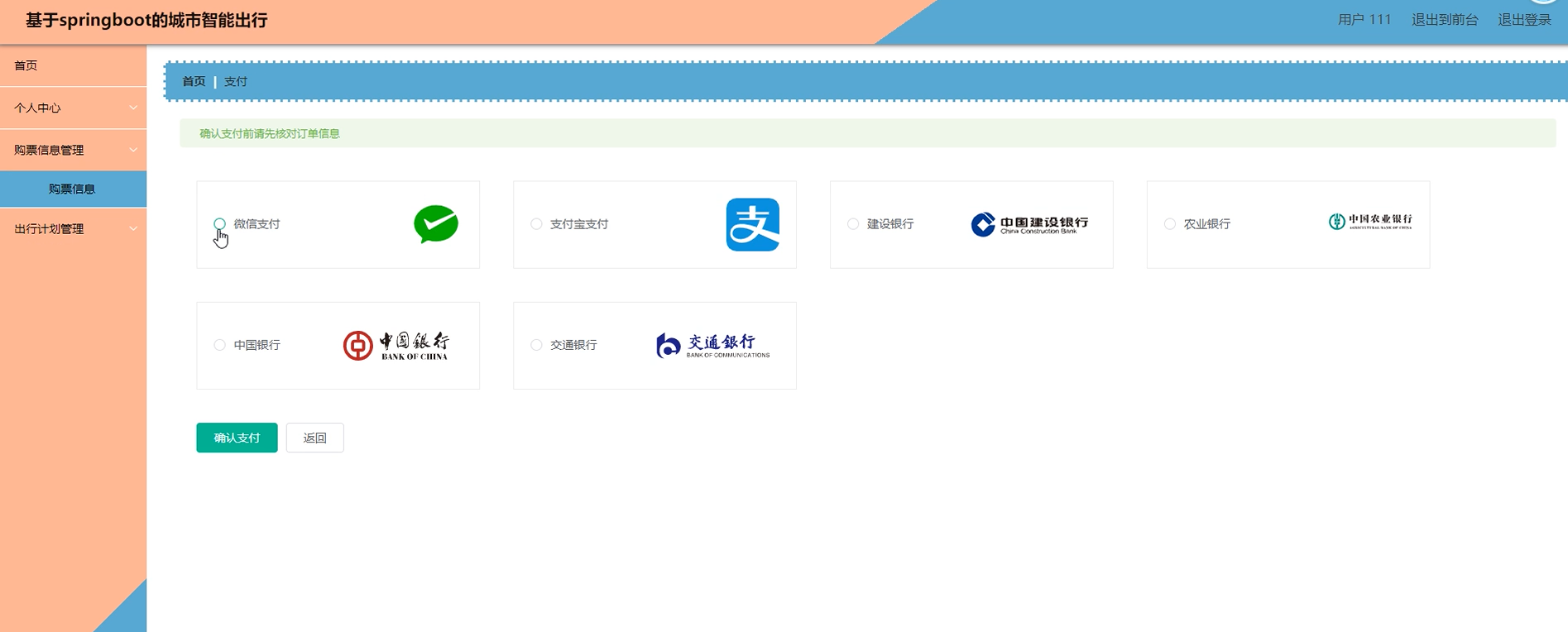Click the Agricultural Bank of China logo
Screen dimensions: 1568x632
pos(1370,221)
